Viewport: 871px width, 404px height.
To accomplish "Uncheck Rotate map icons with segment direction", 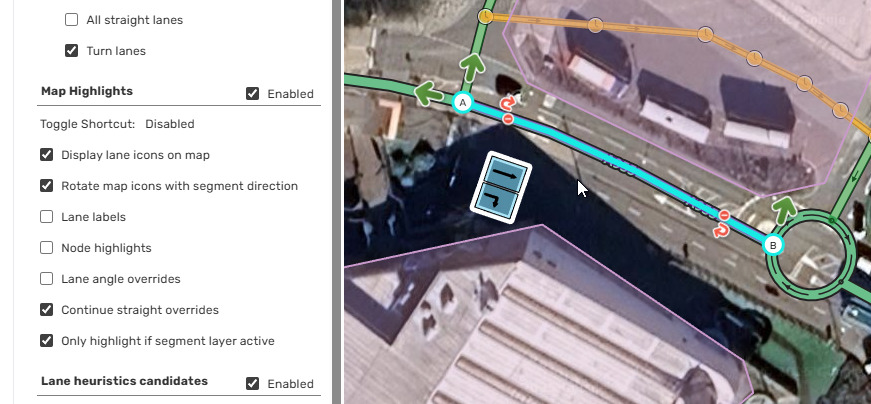I will pos(47,186).
